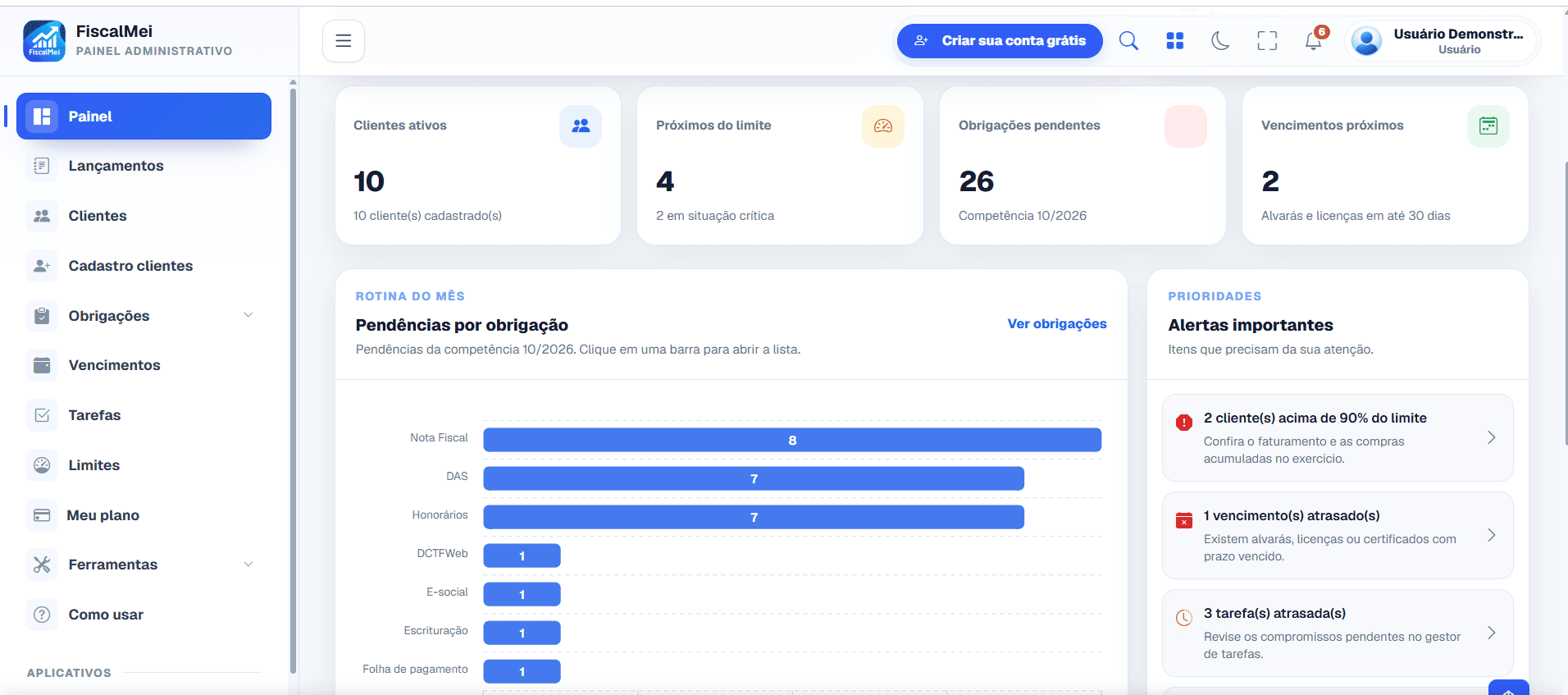Open Meu plano in the sidebar

(144, 515)
